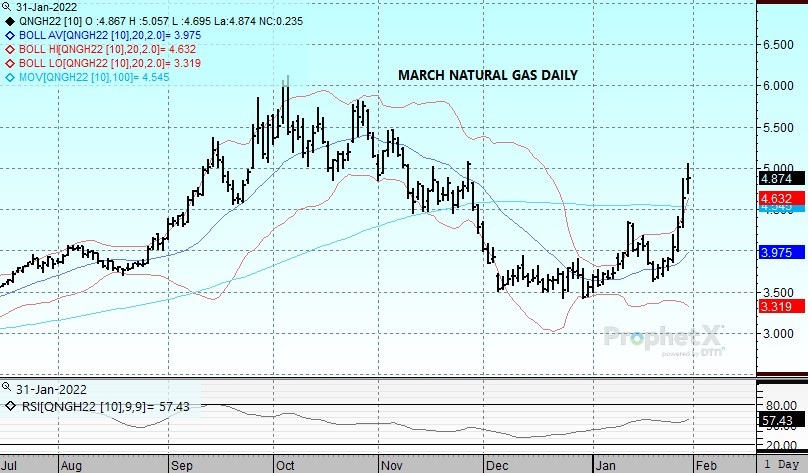Click the red 3.319 lower band label

coord(777,307)
